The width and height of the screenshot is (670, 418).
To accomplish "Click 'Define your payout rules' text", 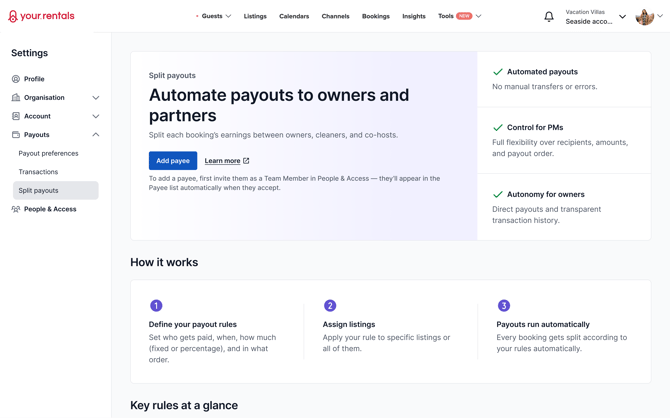I will 193,324.
